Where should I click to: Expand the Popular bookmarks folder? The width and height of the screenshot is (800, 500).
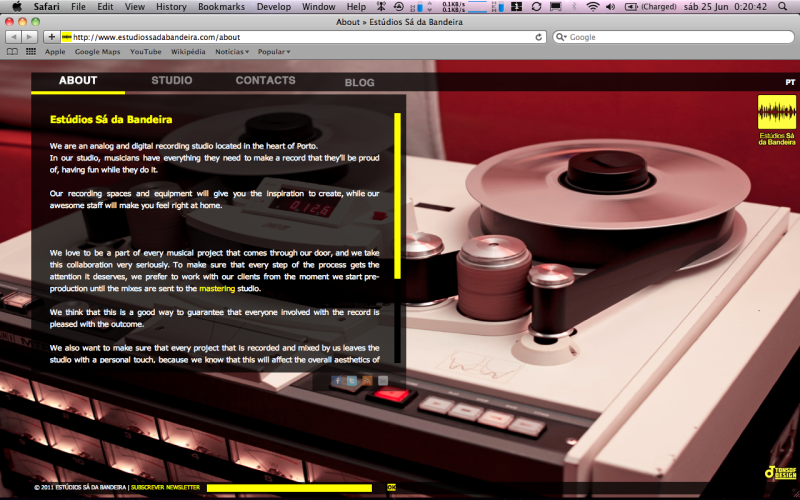pyautogui.click(x=274, y=51)
